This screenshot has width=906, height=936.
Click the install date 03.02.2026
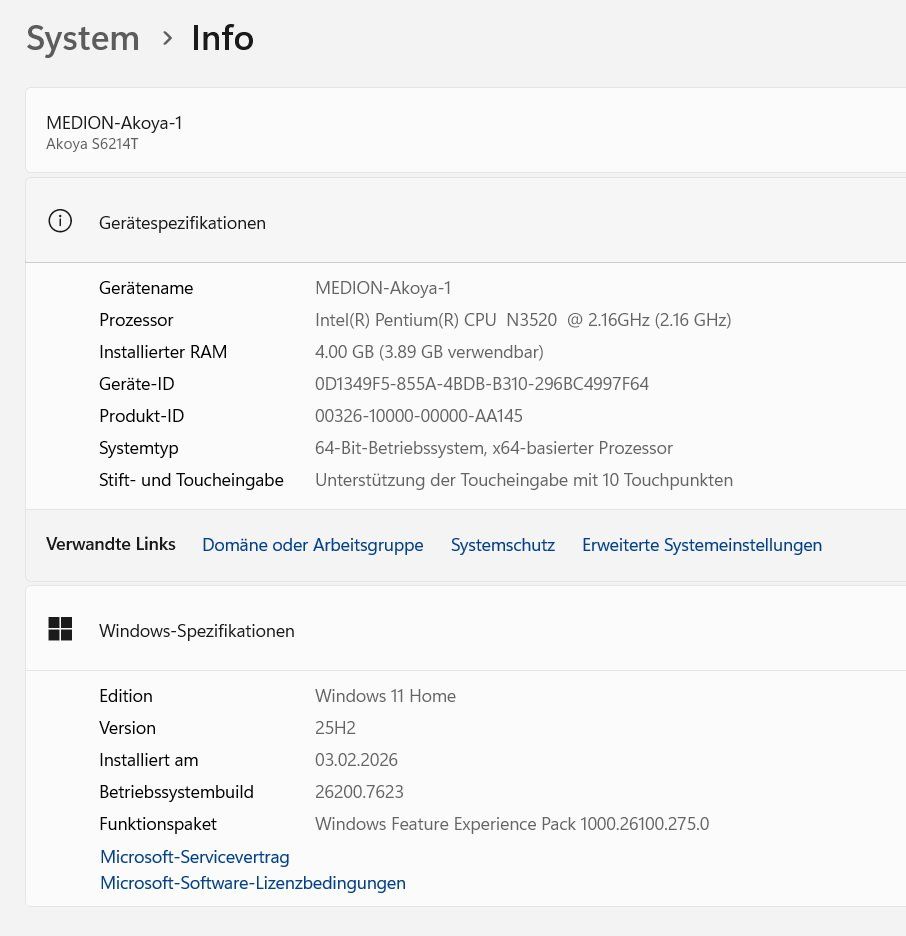click(x=356, y=760)
